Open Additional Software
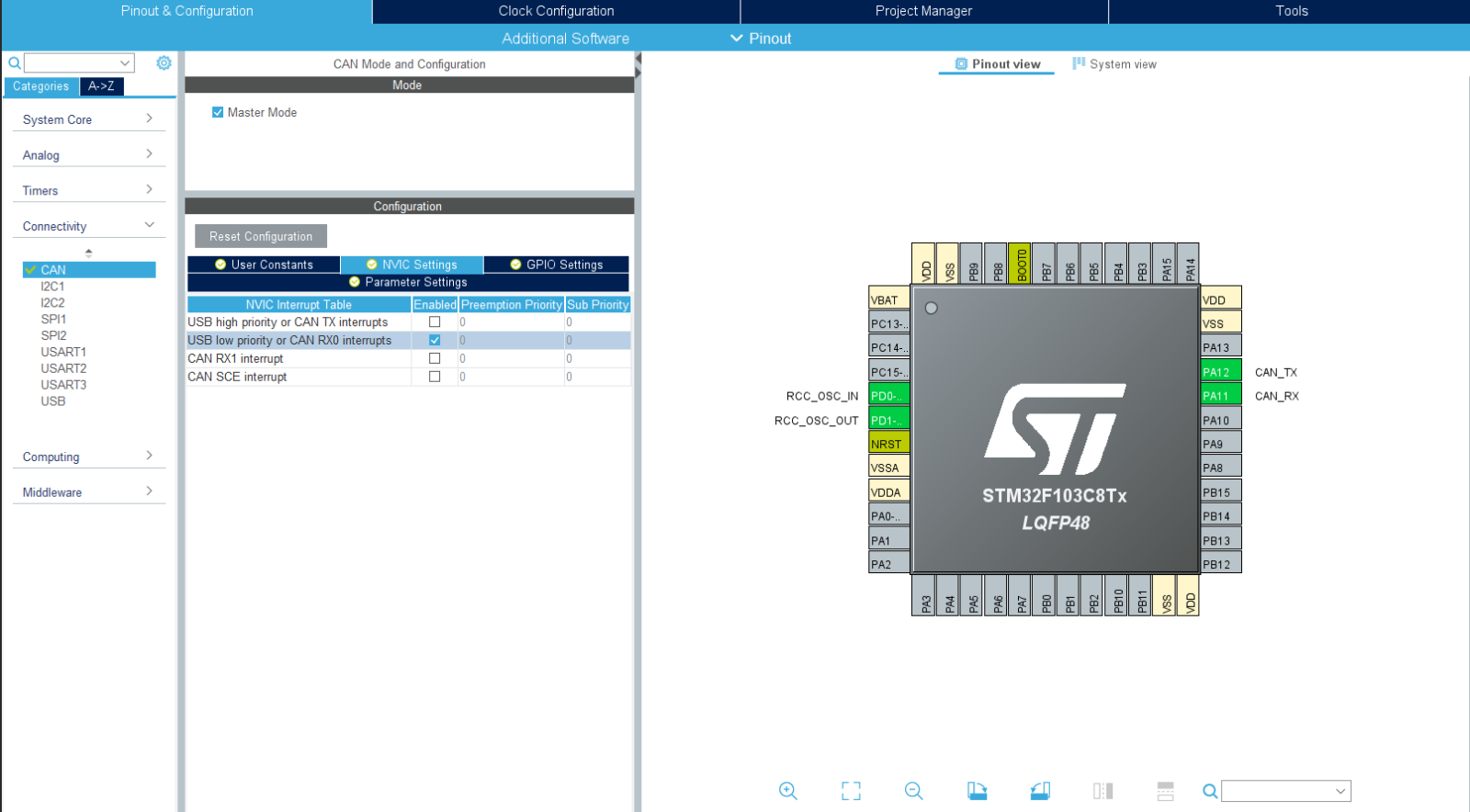Screen dimensions: 1470x812 pyautogui.click(x=565, y=39)
